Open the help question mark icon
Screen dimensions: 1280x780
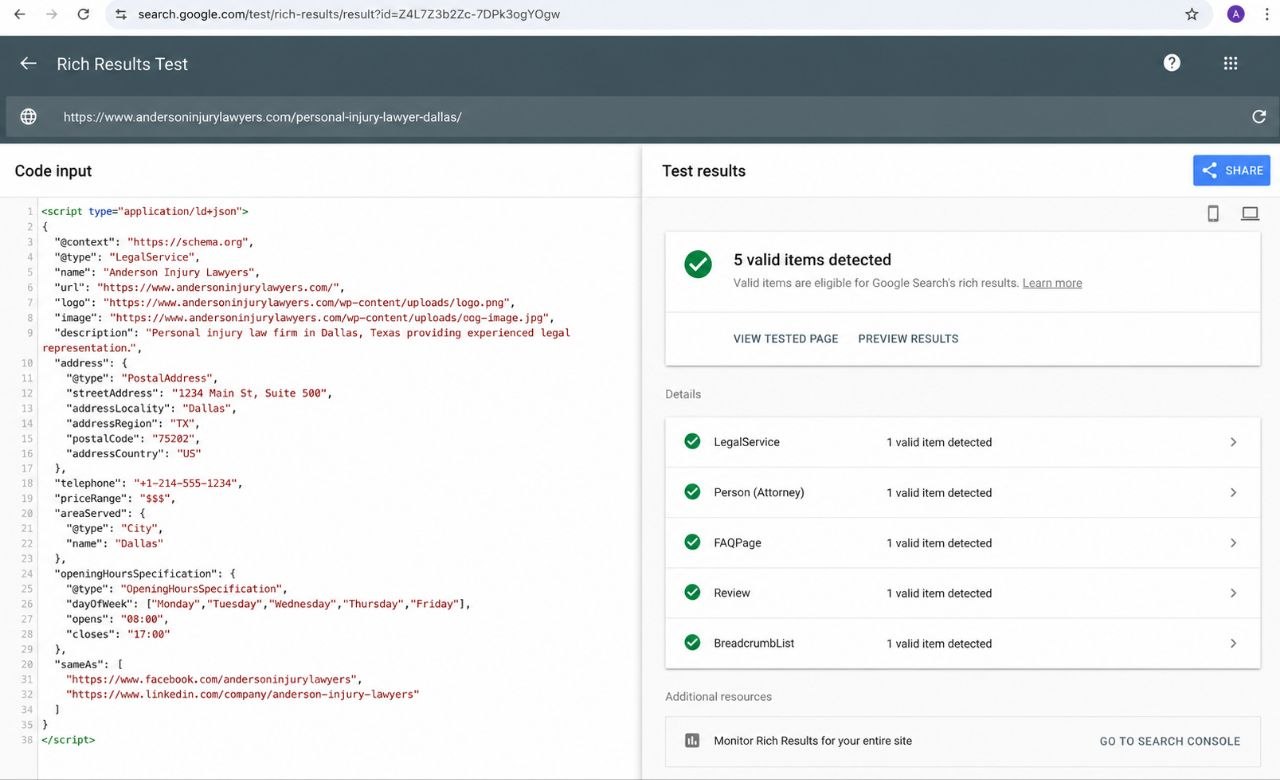coord(1172,63)
